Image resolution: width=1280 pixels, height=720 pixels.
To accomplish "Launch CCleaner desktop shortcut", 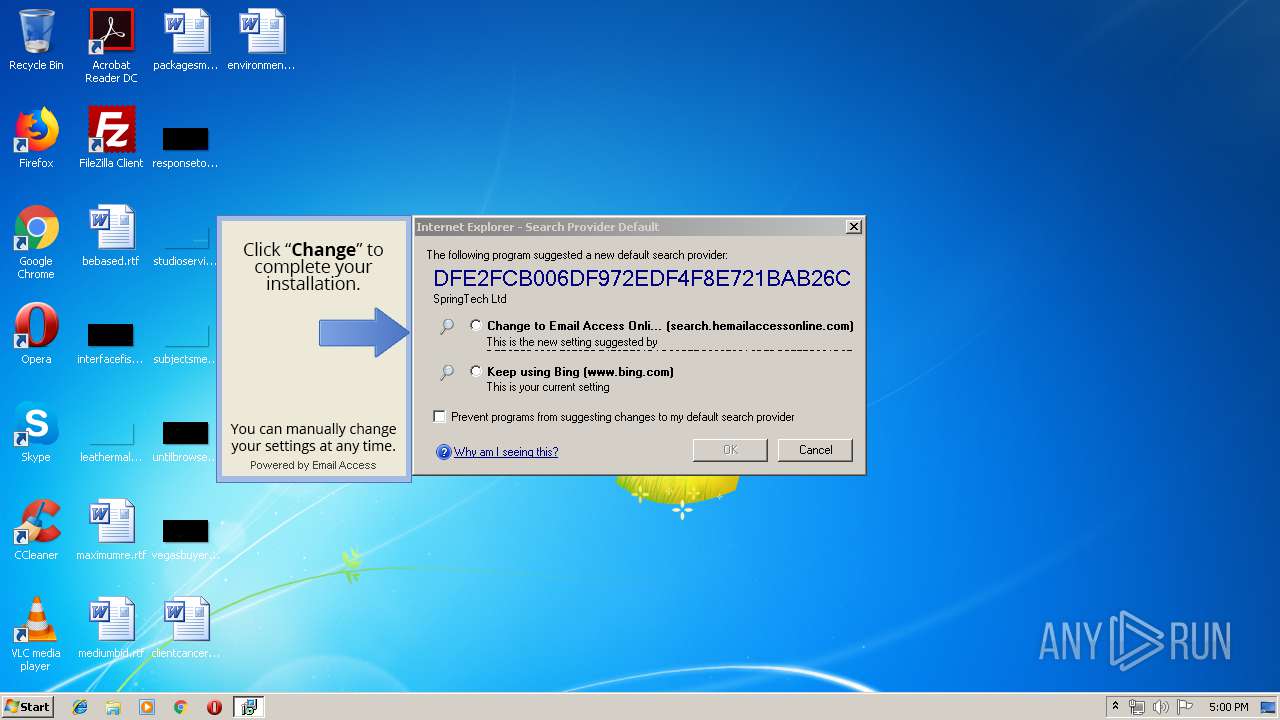I will (36, 530).
